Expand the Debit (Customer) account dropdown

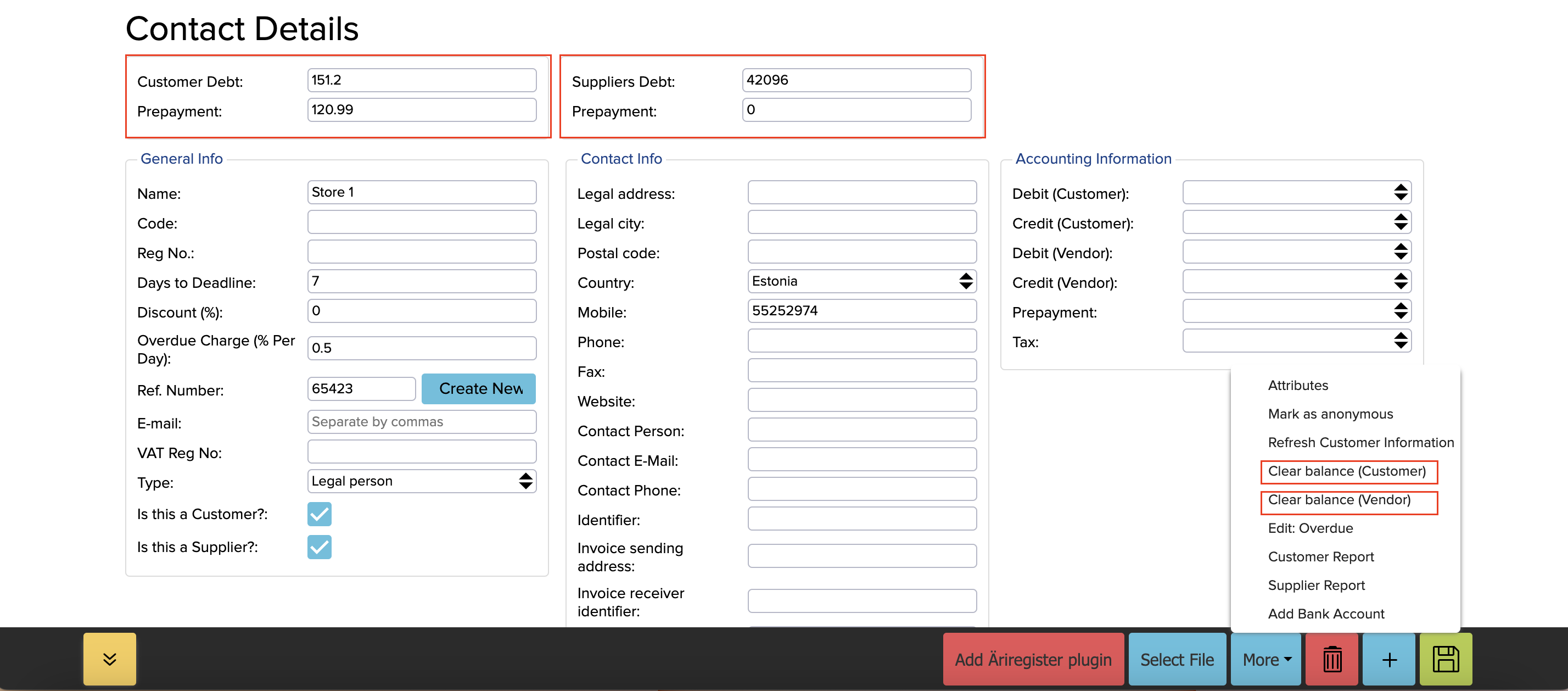pyautogui.click(x=1297, y=192)
